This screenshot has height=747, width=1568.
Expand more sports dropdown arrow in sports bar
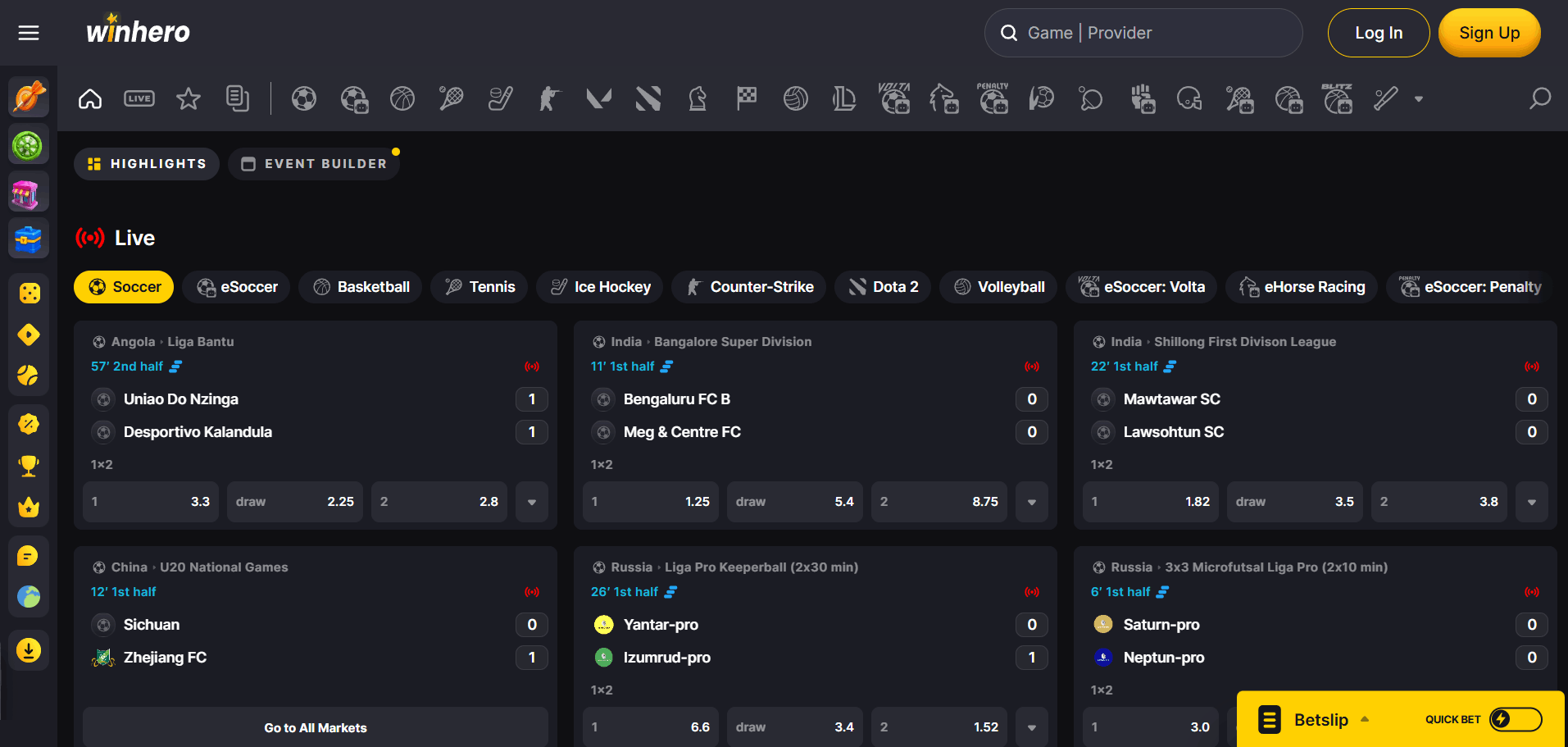[x=1419, y=99]
